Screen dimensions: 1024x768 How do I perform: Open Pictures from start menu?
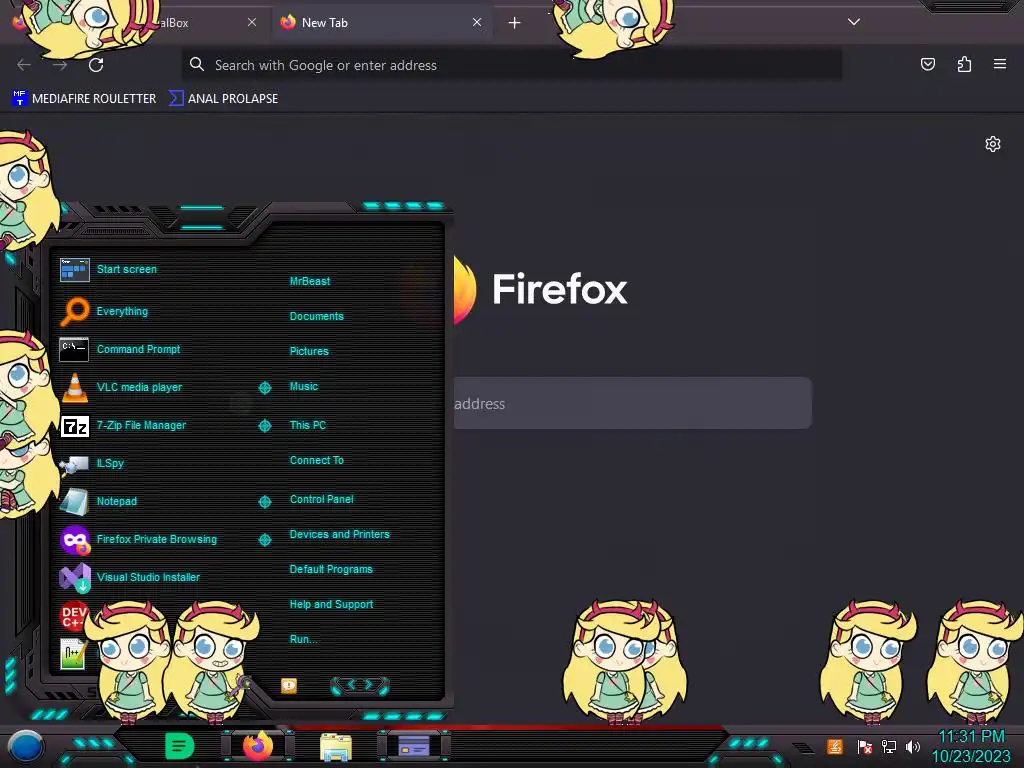click(309, 351)
